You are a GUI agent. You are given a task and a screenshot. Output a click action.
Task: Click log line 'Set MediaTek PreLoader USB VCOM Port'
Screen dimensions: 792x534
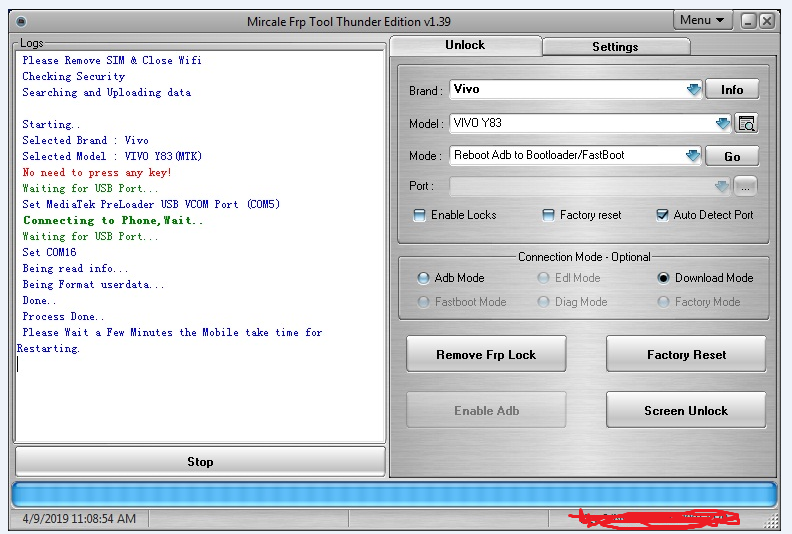[151, 204]
